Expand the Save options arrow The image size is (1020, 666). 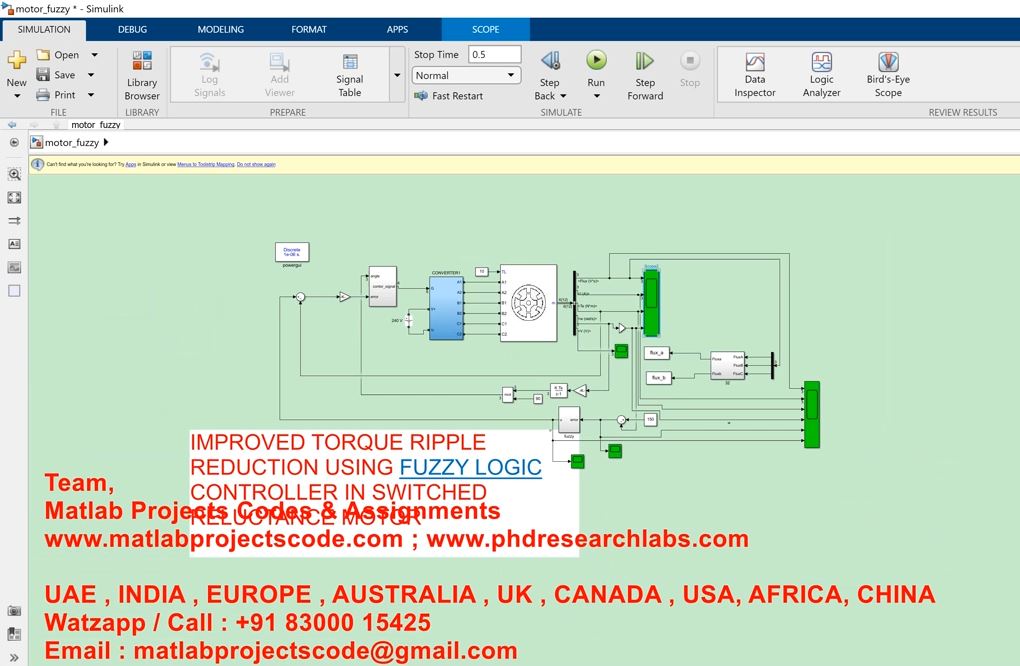[x=91, y=75]
